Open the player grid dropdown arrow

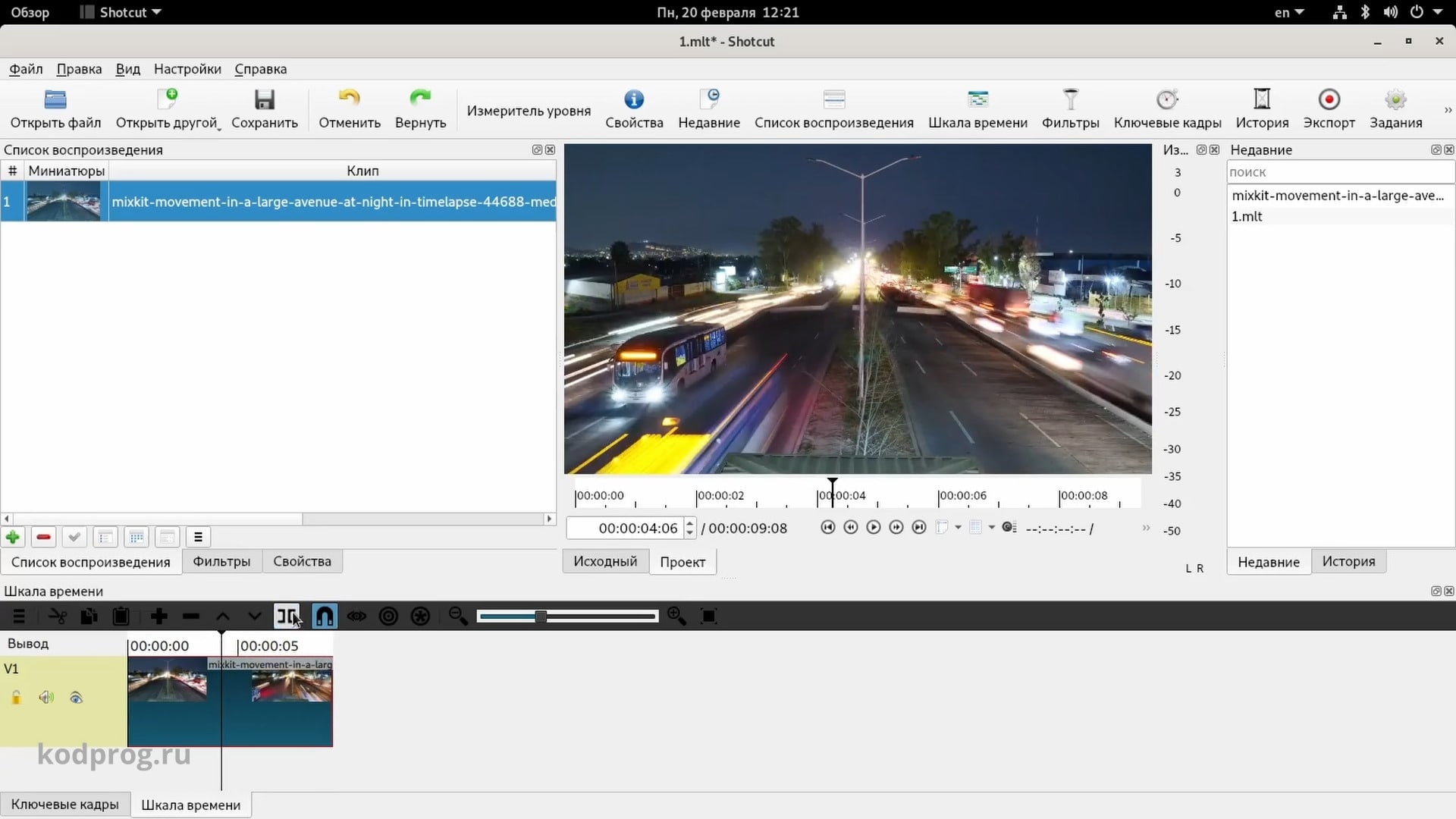coord(992,527)
